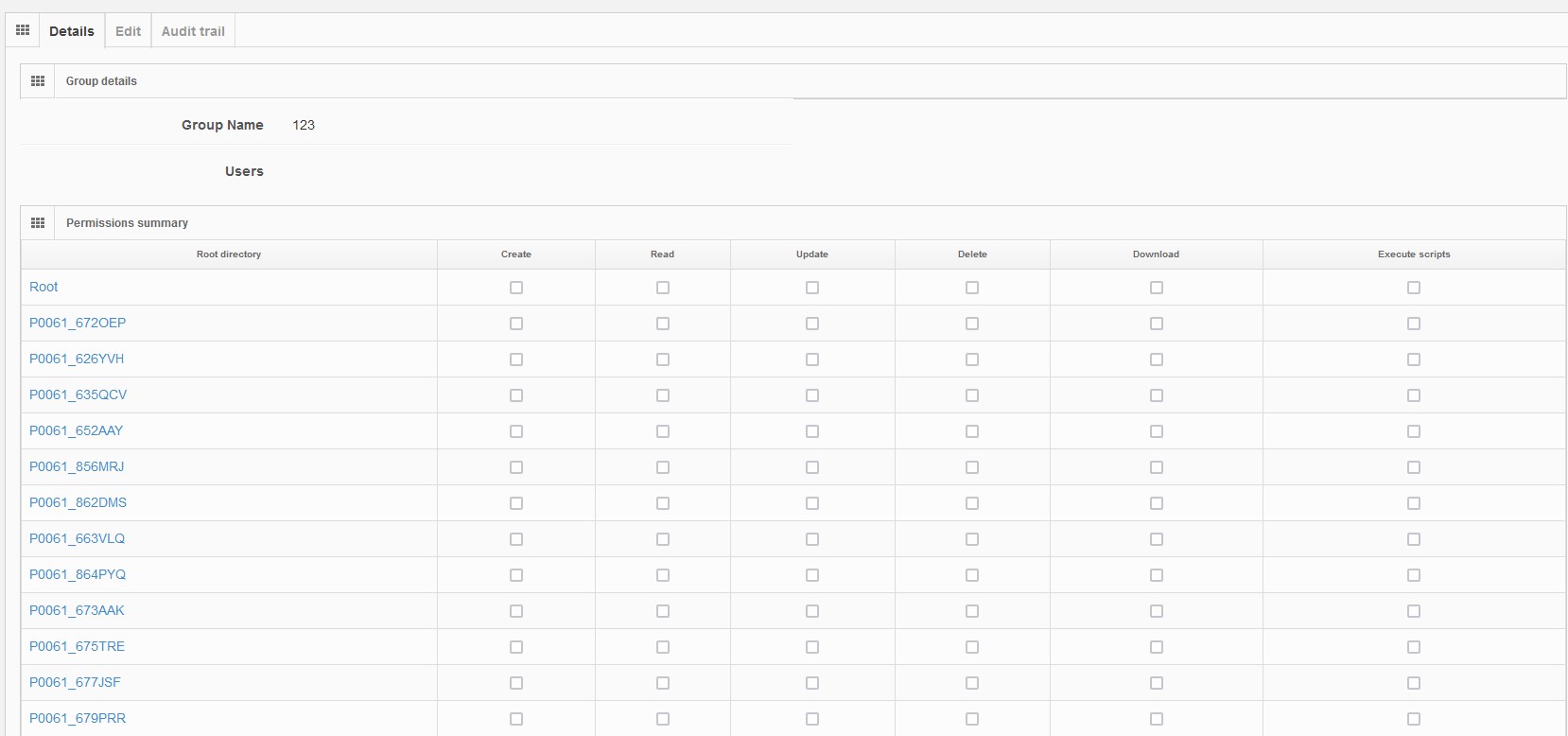Check Create for P0061_677JSF
The height and width of the screenshot is (736, 1568).
[x=516, y=683]
